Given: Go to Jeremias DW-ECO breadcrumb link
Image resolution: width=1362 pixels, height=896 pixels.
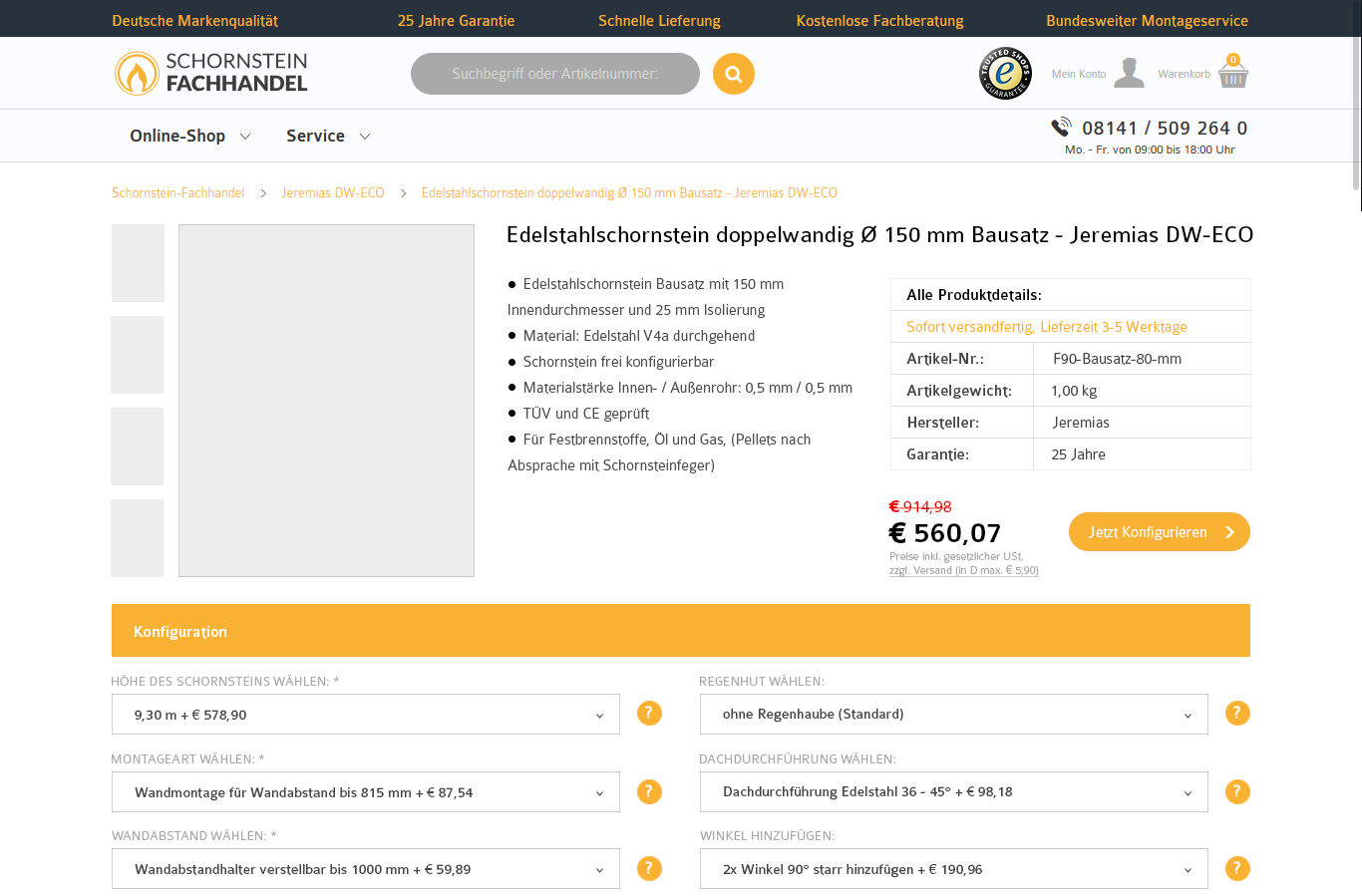Looking at the screenshot, I should [x=333, y=192].
